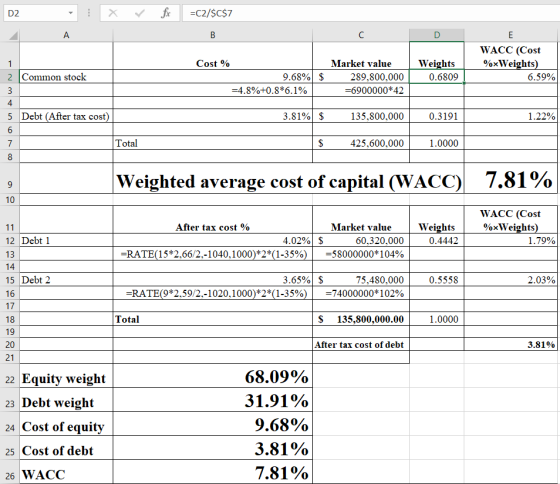This screenshot has width=560, height=484.
Task: Click the formula bar with =C2/$C$7
Action: point(371,13)
